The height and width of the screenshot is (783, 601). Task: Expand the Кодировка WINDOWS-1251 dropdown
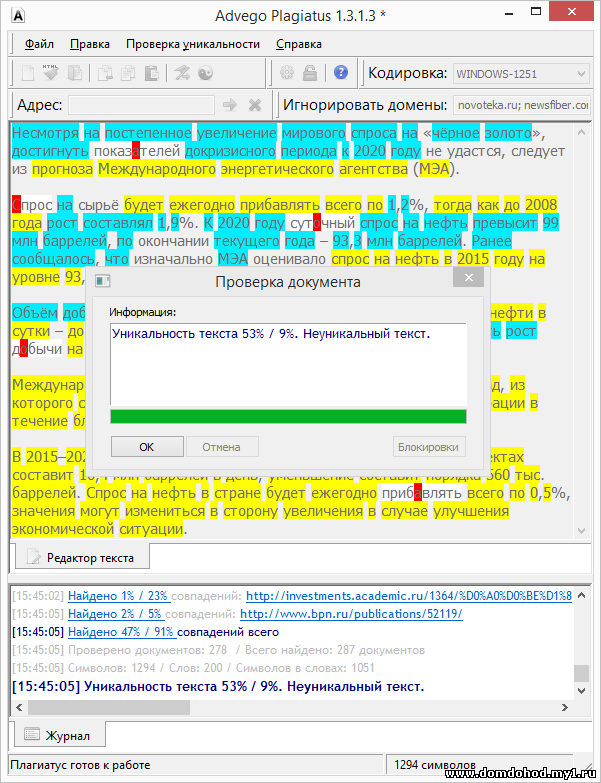tap(581, 74)
